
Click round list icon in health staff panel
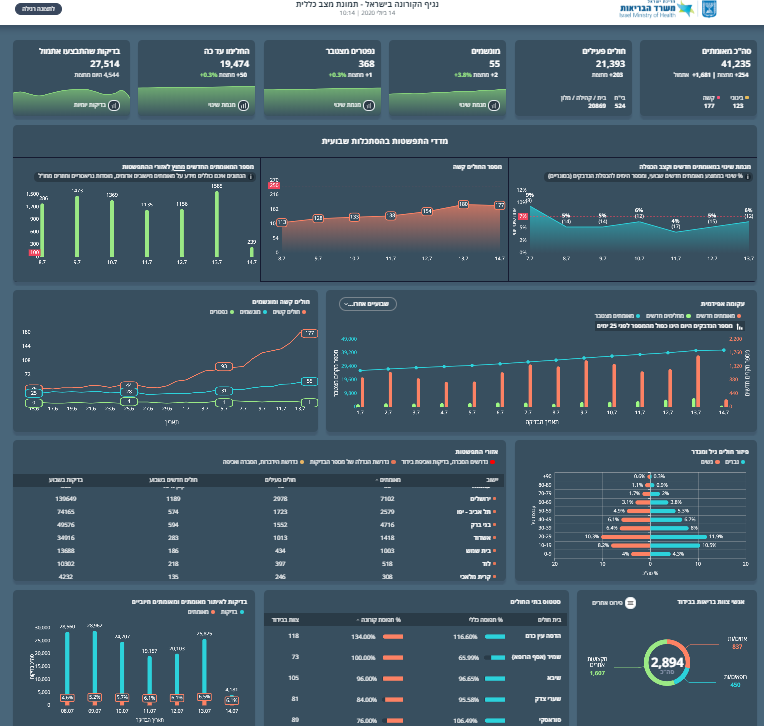630,603
